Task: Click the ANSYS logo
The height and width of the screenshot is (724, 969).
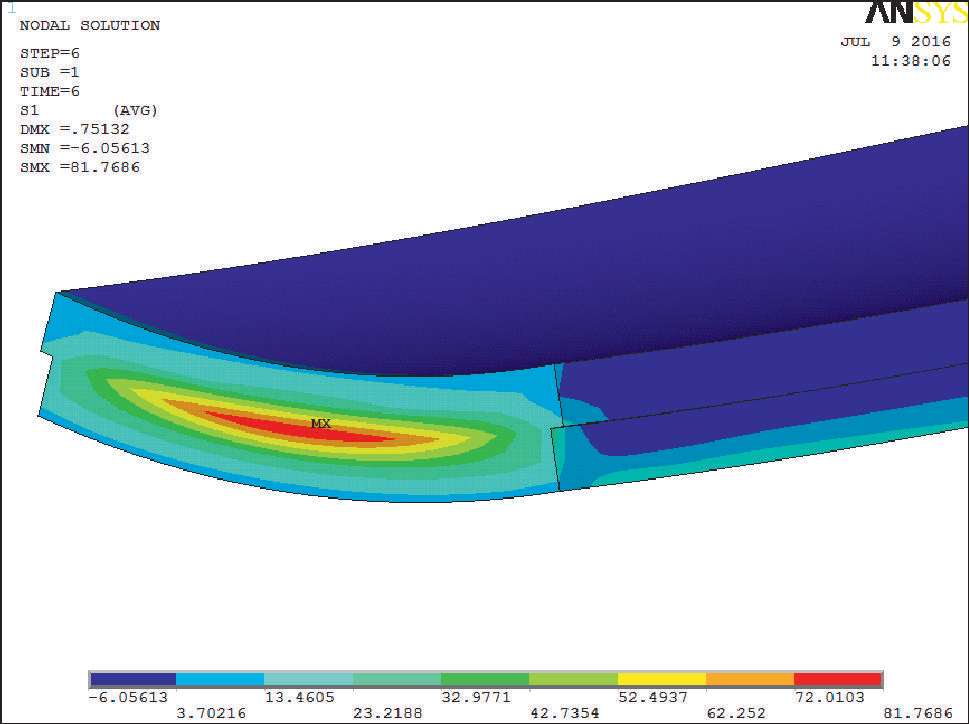Action: point(916,12)
